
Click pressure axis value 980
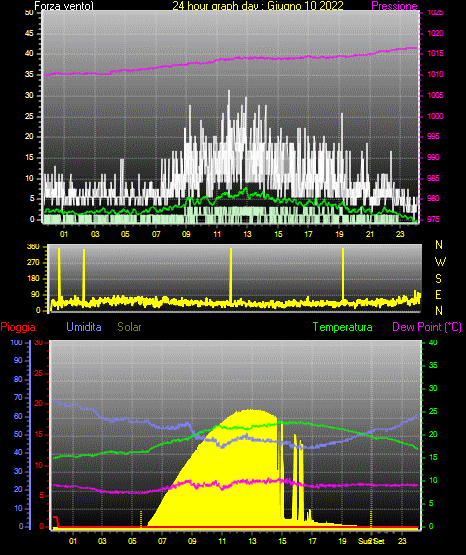(433, 198)
